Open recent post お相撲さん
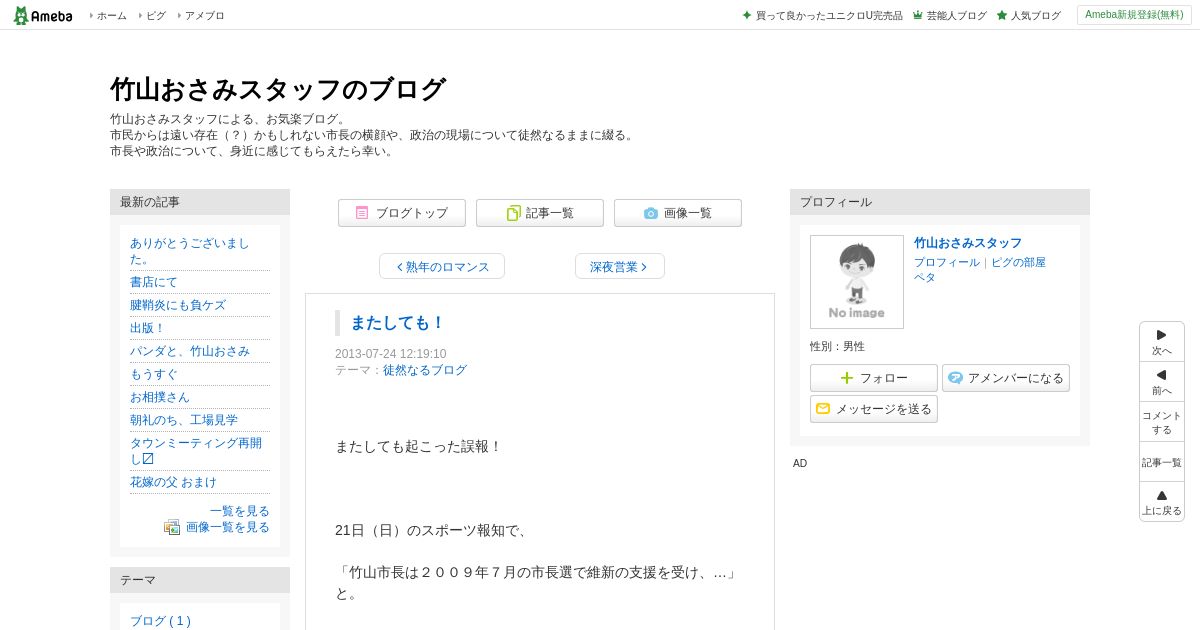The width and height of the screenshot is (1200, 630). coord(160,397)
